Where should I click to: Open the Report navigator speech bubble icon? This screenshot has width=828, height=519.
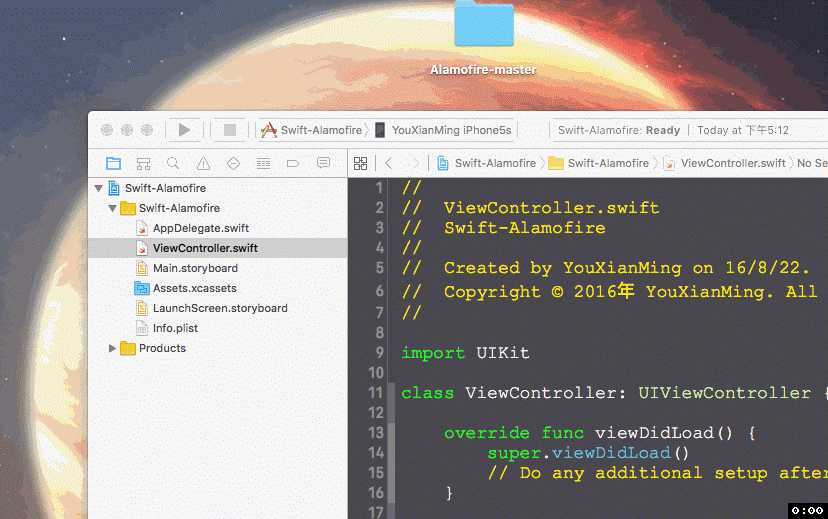point(323,163)
